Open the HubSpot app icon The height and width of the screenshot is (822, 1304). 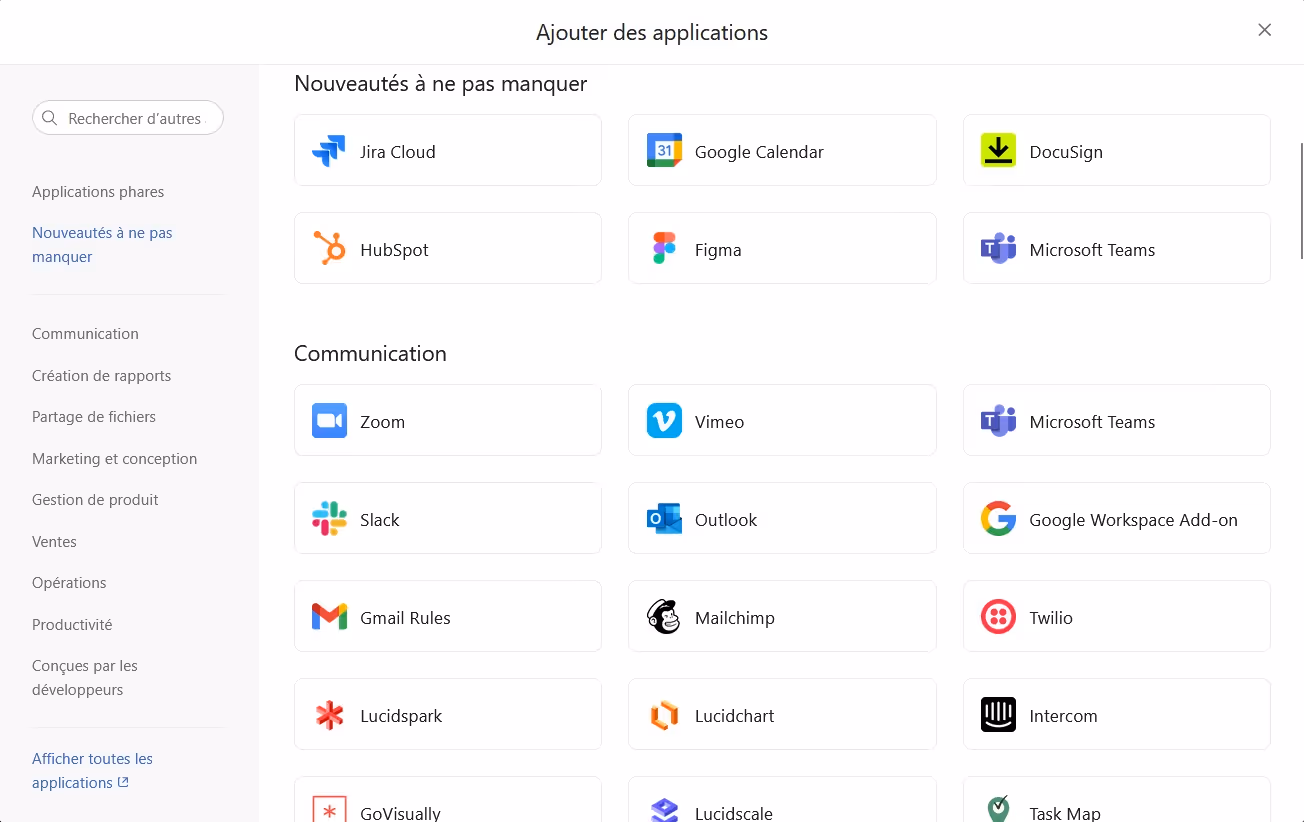[x=328, y=249]
